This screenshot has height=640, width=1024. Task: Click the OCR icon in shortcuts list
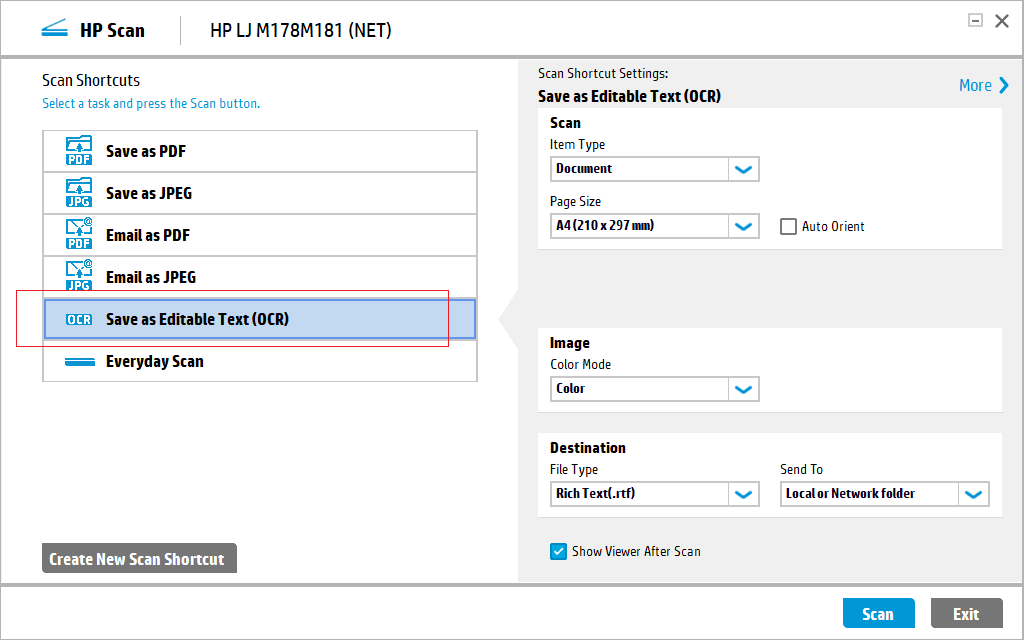pos(78,320)
